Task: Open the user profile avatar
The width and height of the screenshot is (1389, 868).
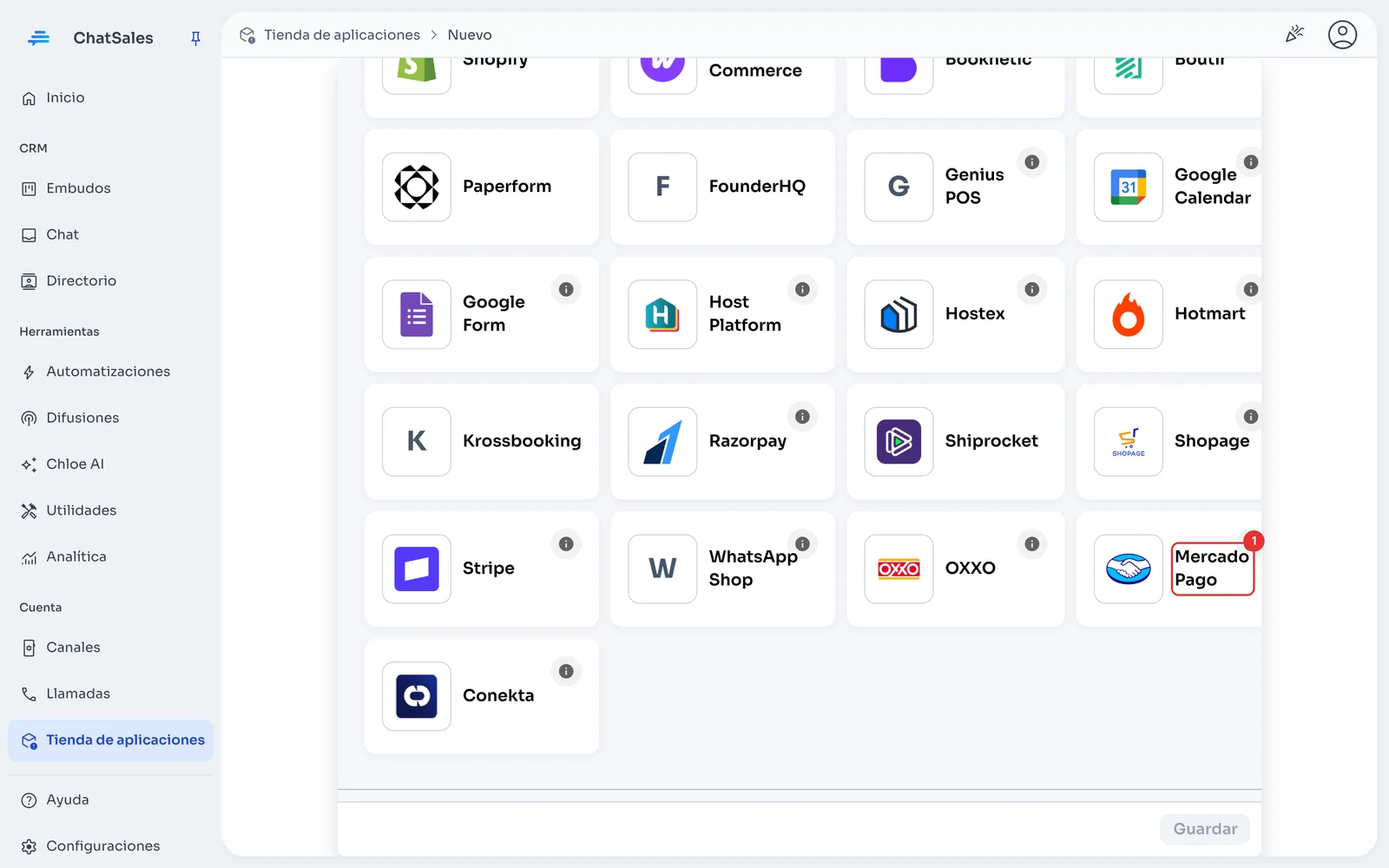Action: 1342,35
